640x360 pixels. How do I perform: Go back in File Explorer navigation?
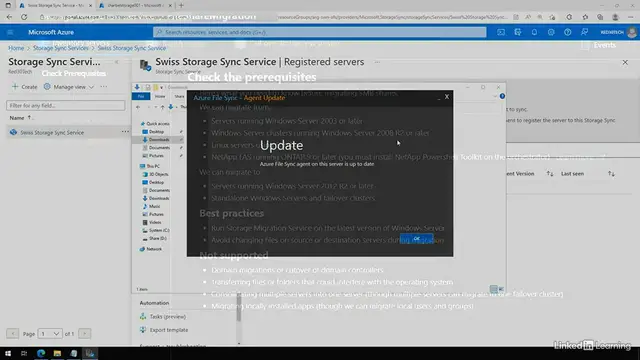pos(138,107)
